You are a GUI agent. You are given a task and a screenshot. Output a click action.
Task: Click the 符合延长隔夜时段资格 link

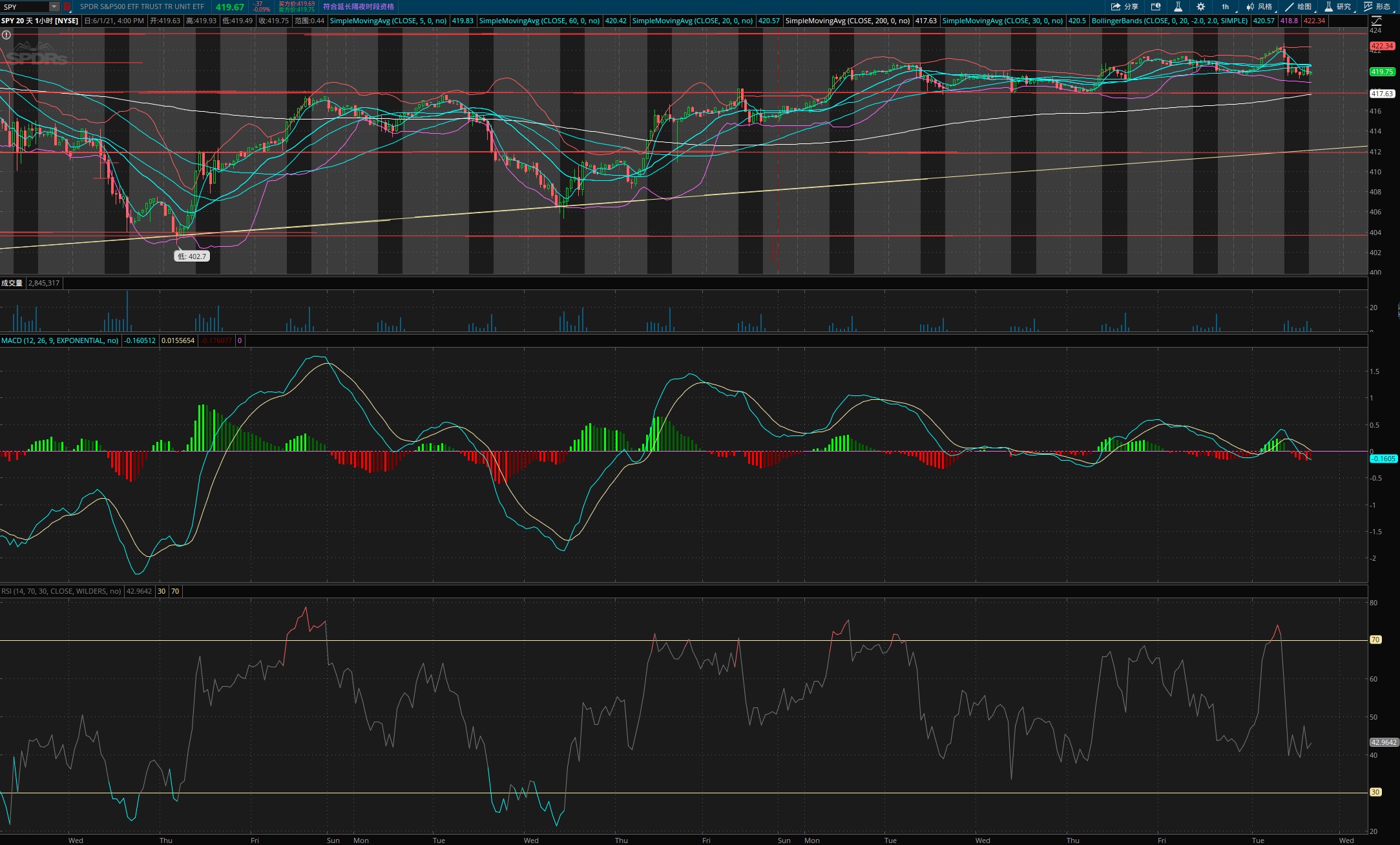[x=358, y=6]
